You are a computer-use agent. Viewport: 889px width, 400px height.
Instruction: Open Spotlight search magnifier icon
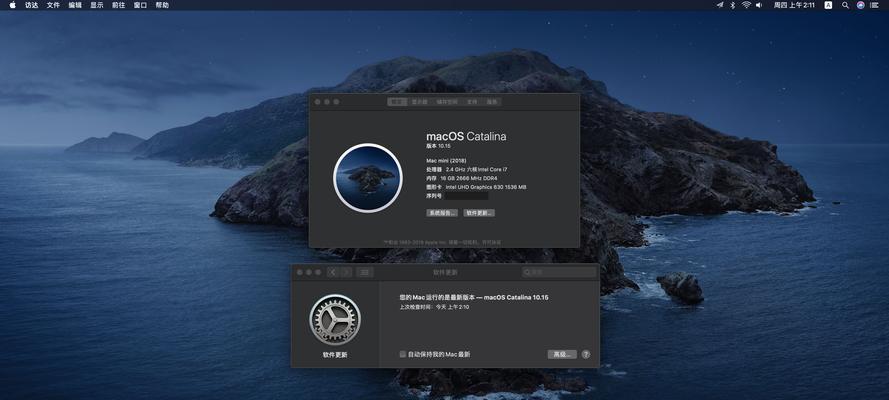click(x=845, y=5)
